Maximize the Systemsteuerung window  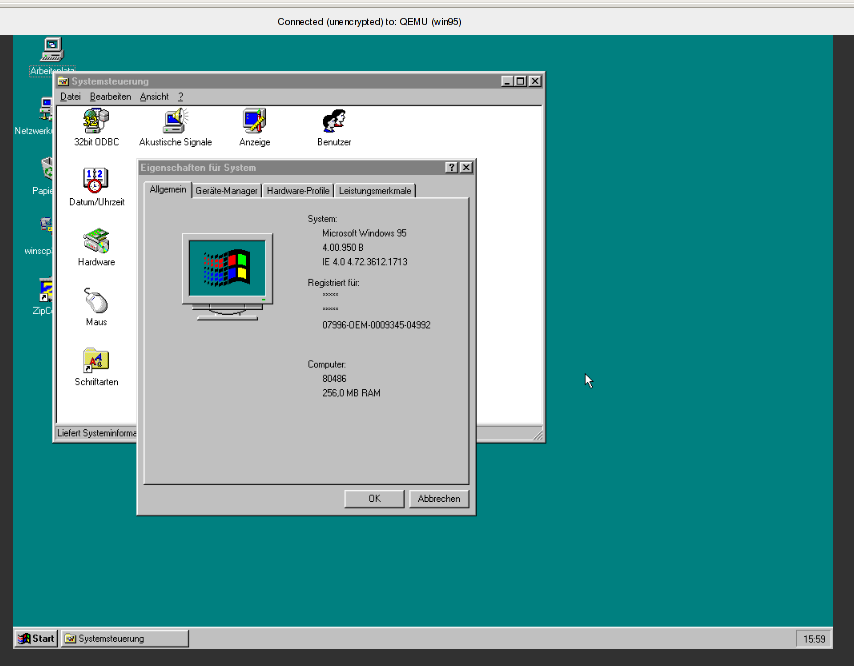(x=520, y=82)
